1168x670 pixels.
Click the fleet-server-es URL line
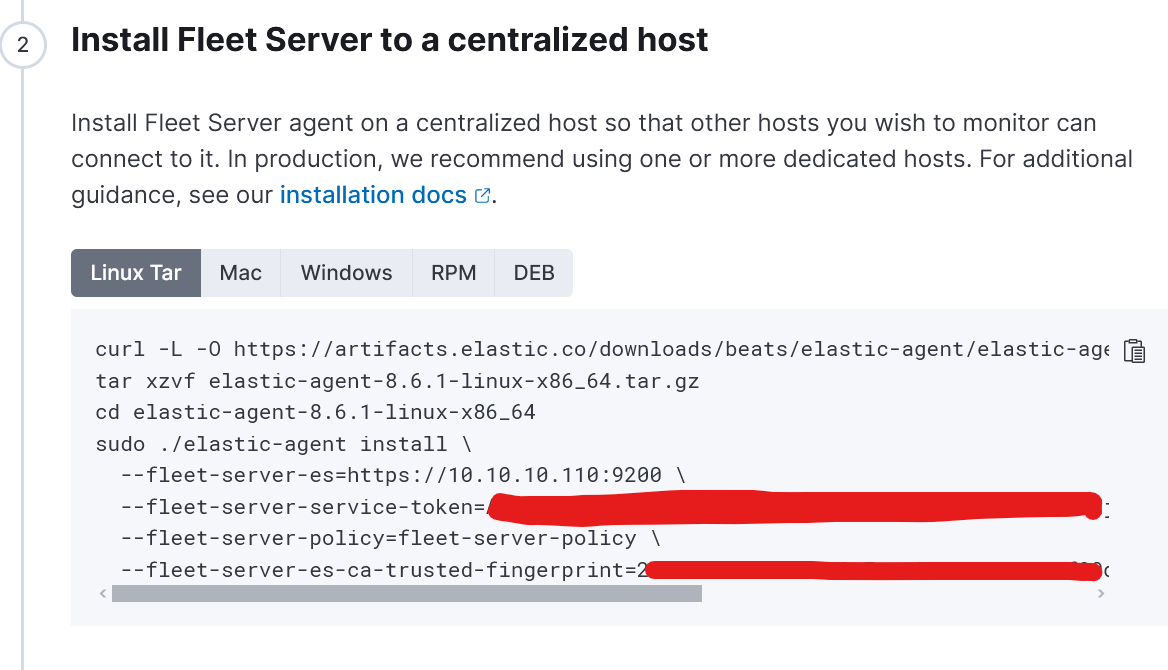tap(402, 475)
